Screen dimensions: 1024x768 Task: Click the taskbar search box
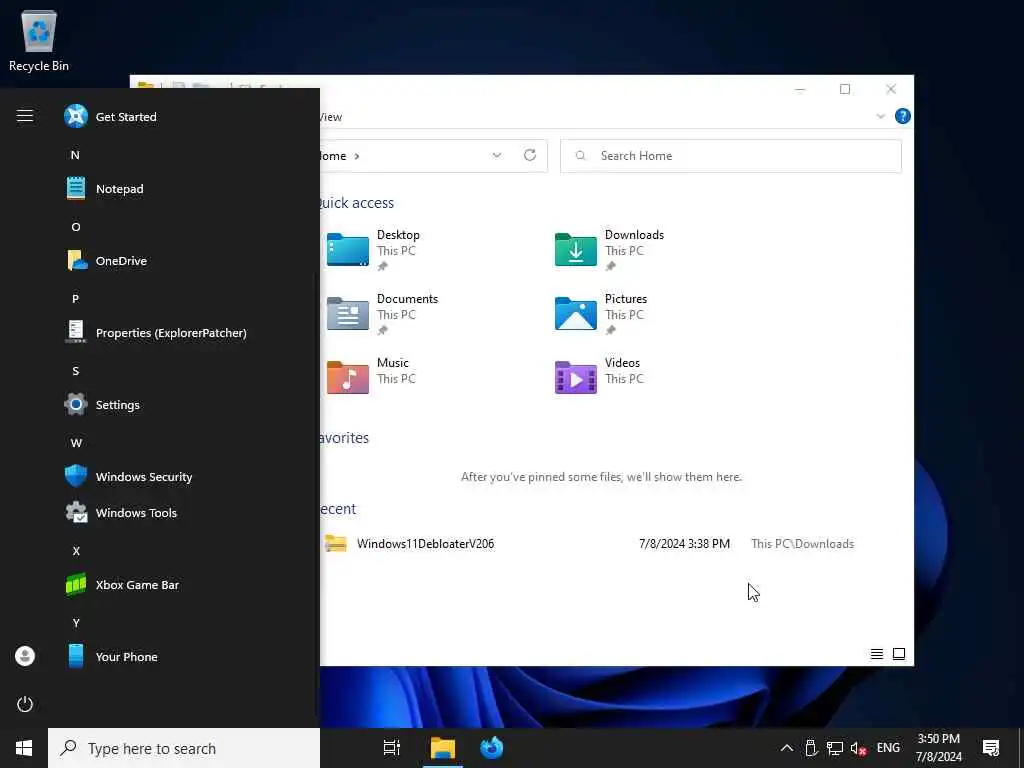184,748
